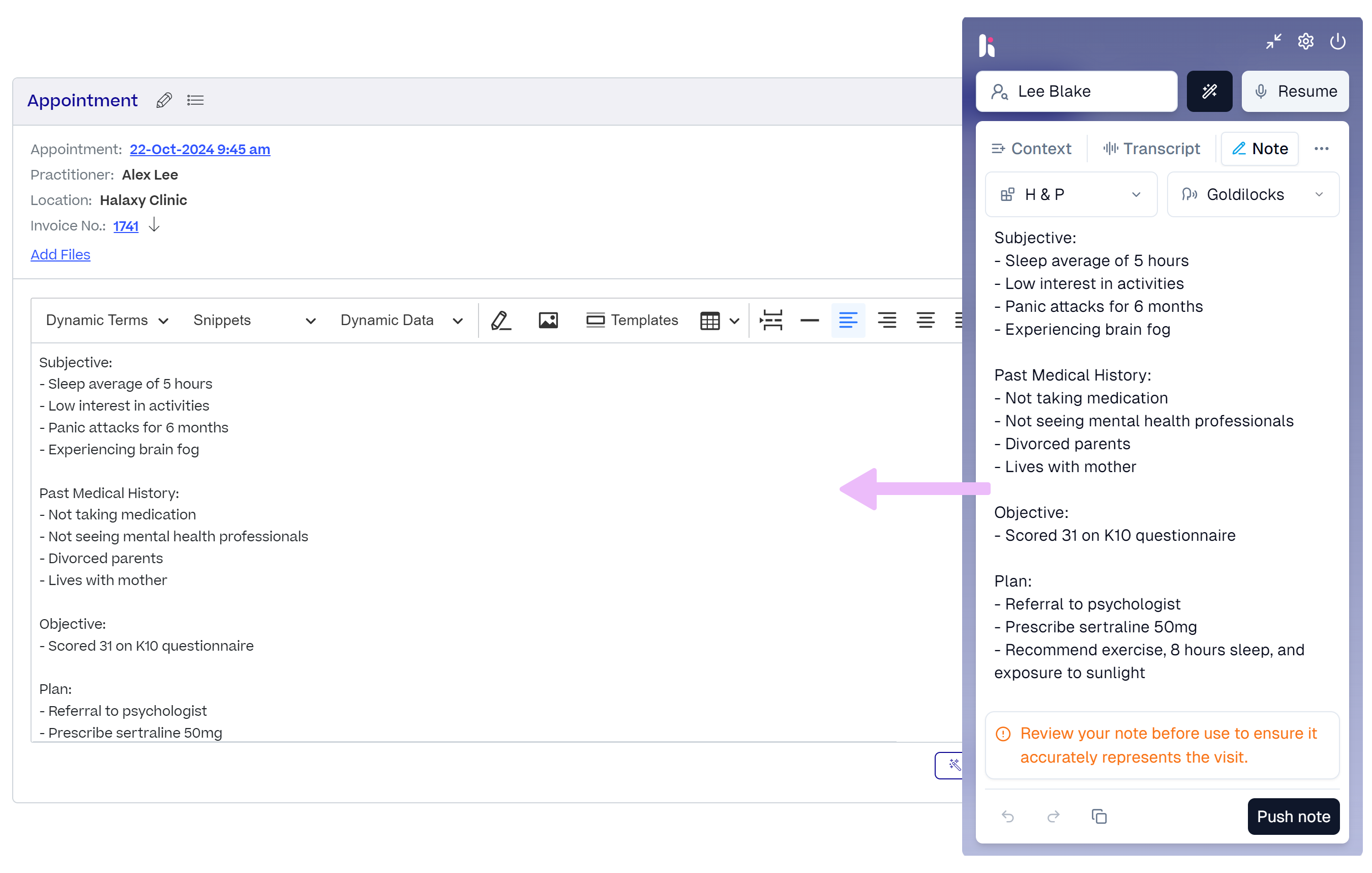This screenshot has height=873, width=1372.
Task: Open the Context tab
Action: 1032,148
